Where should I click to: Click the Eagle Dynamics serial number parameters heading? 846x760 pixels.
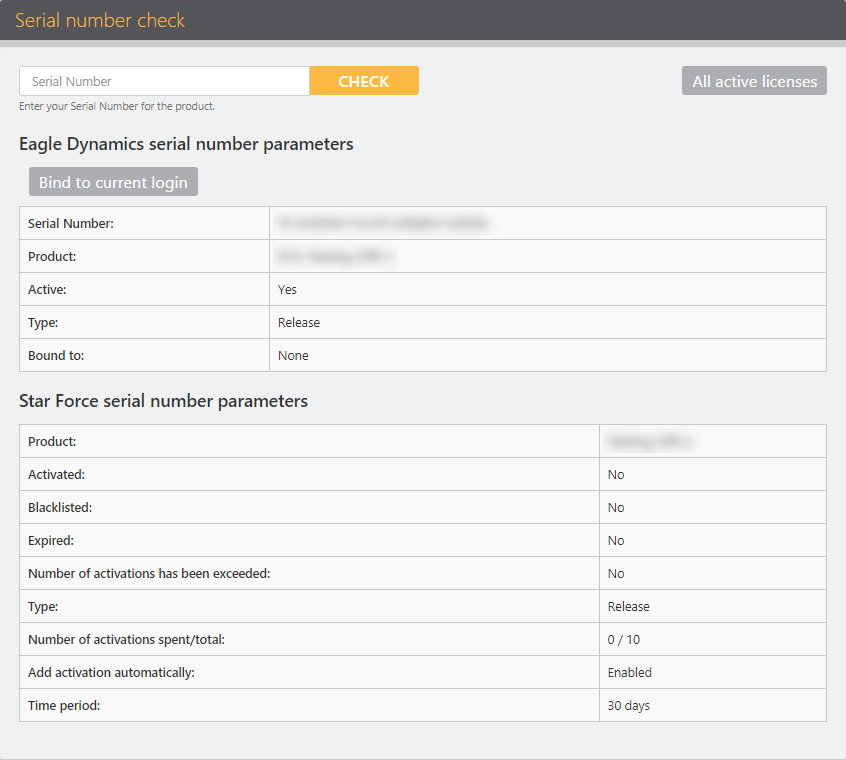186,144
